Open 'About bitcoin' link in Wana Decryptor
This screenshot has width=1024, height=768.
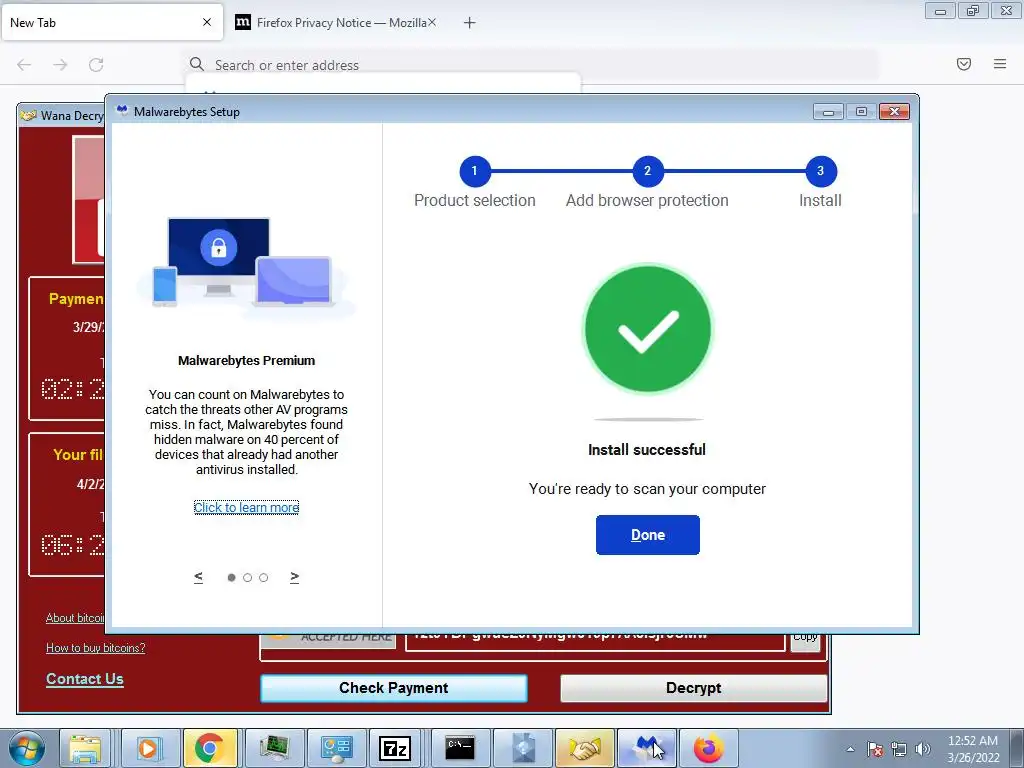(74, 618)
